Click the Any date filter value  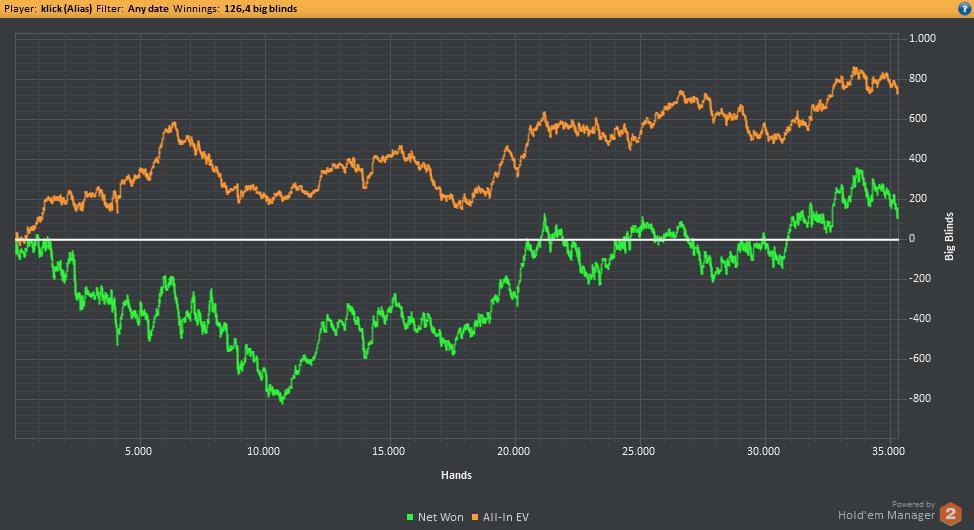tap(148, 9)
